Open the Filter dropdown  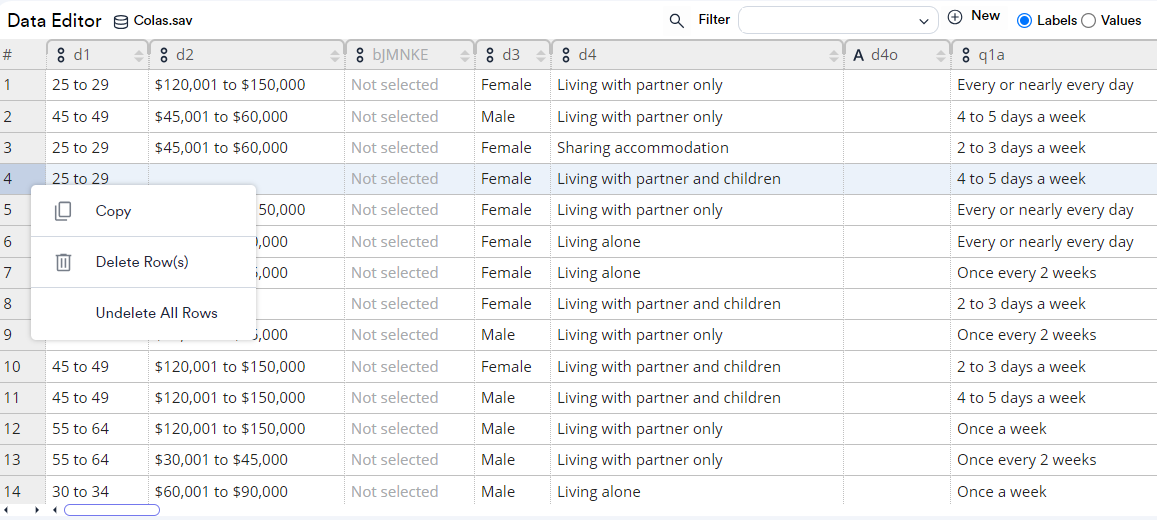point(838,21)
